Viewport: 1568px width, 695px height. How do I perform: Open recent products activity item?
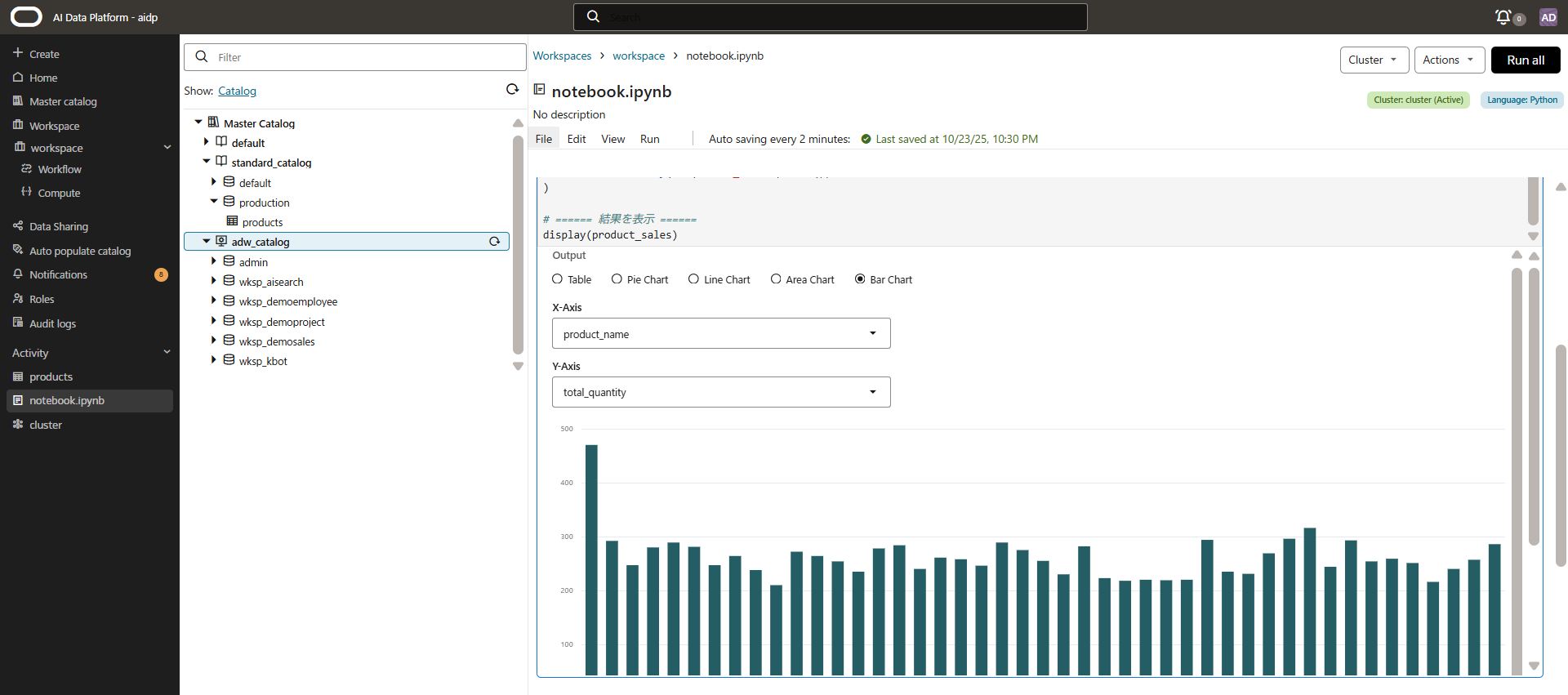pyautogui.click(x=51, y=376)
